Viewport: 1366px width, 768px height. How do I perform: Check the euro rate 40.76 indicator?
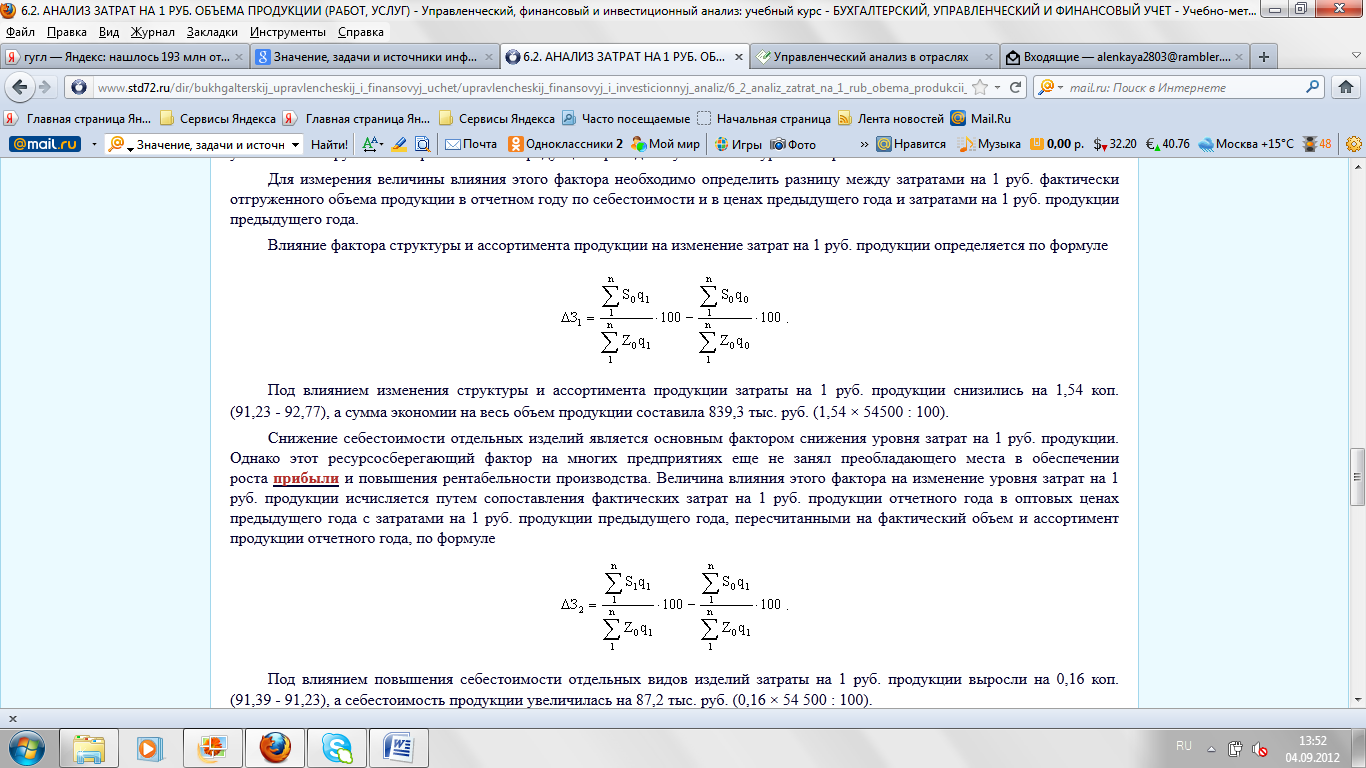[x=1167, y=144]
